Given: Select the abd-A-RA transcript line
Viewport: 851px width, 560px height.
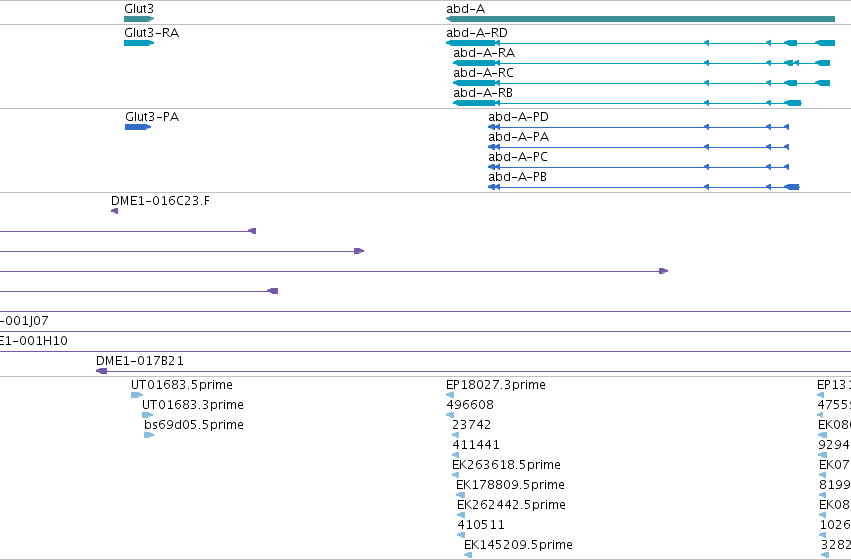Looking at the screenshot, I should pos(642,63).
